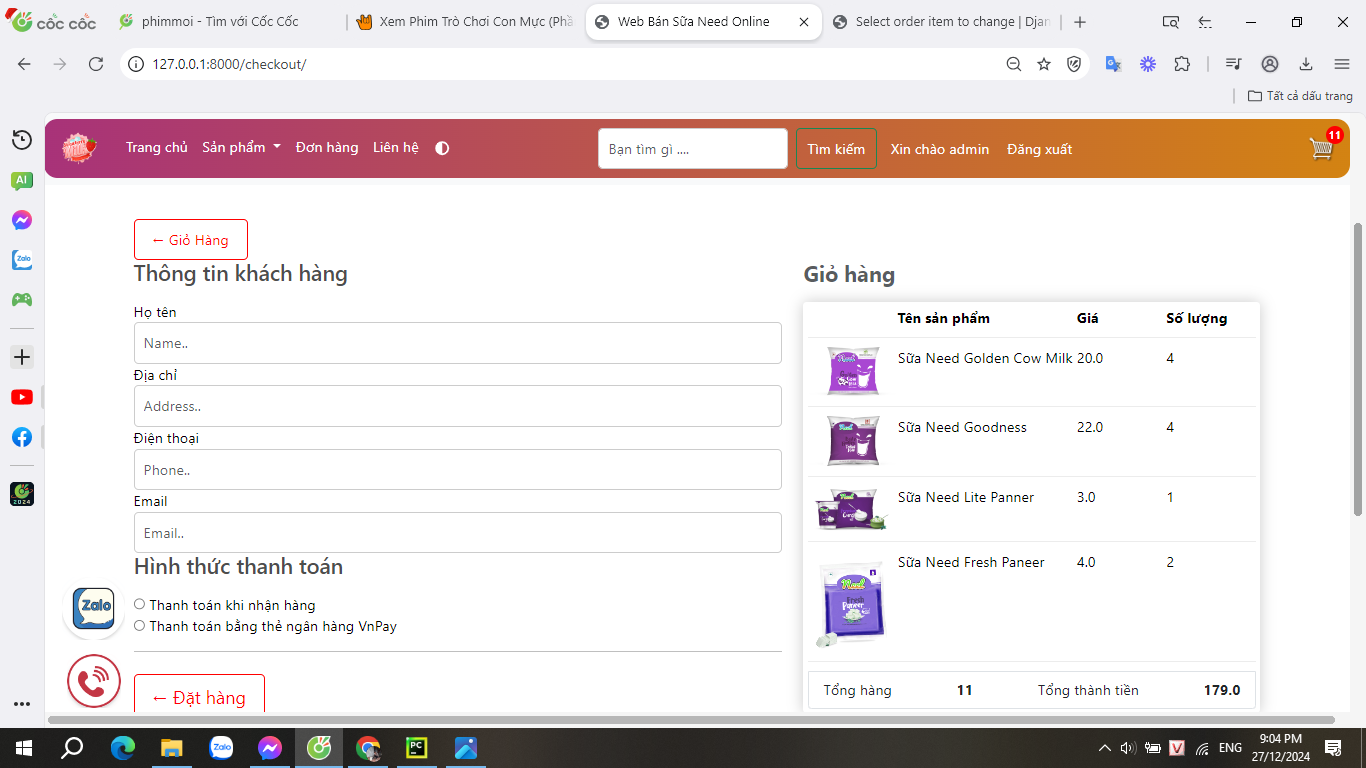
Task: Switch to Xem Phim Trò Chơi Con Mực tab
Action: pos(464,22)
